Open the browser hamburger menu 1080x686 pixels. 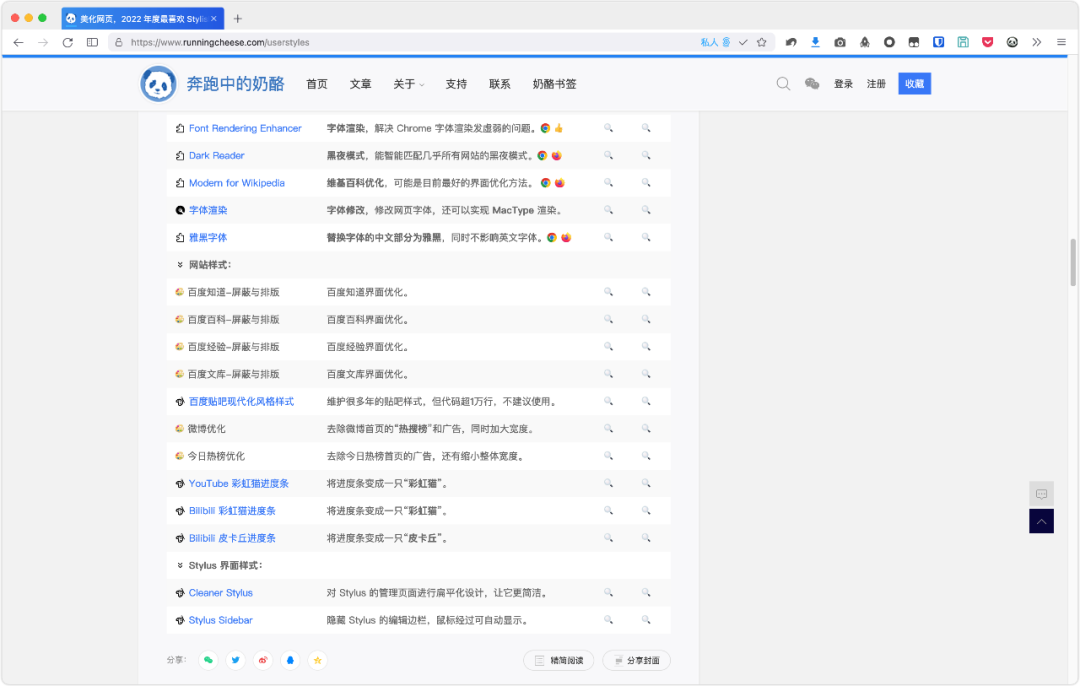(x=1061, y=42)
